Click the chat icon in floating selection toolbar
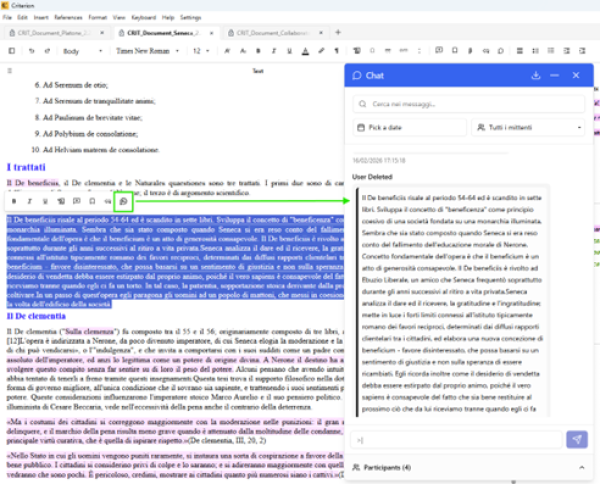This screenshot has width=600, height=484. pos(124,203)
